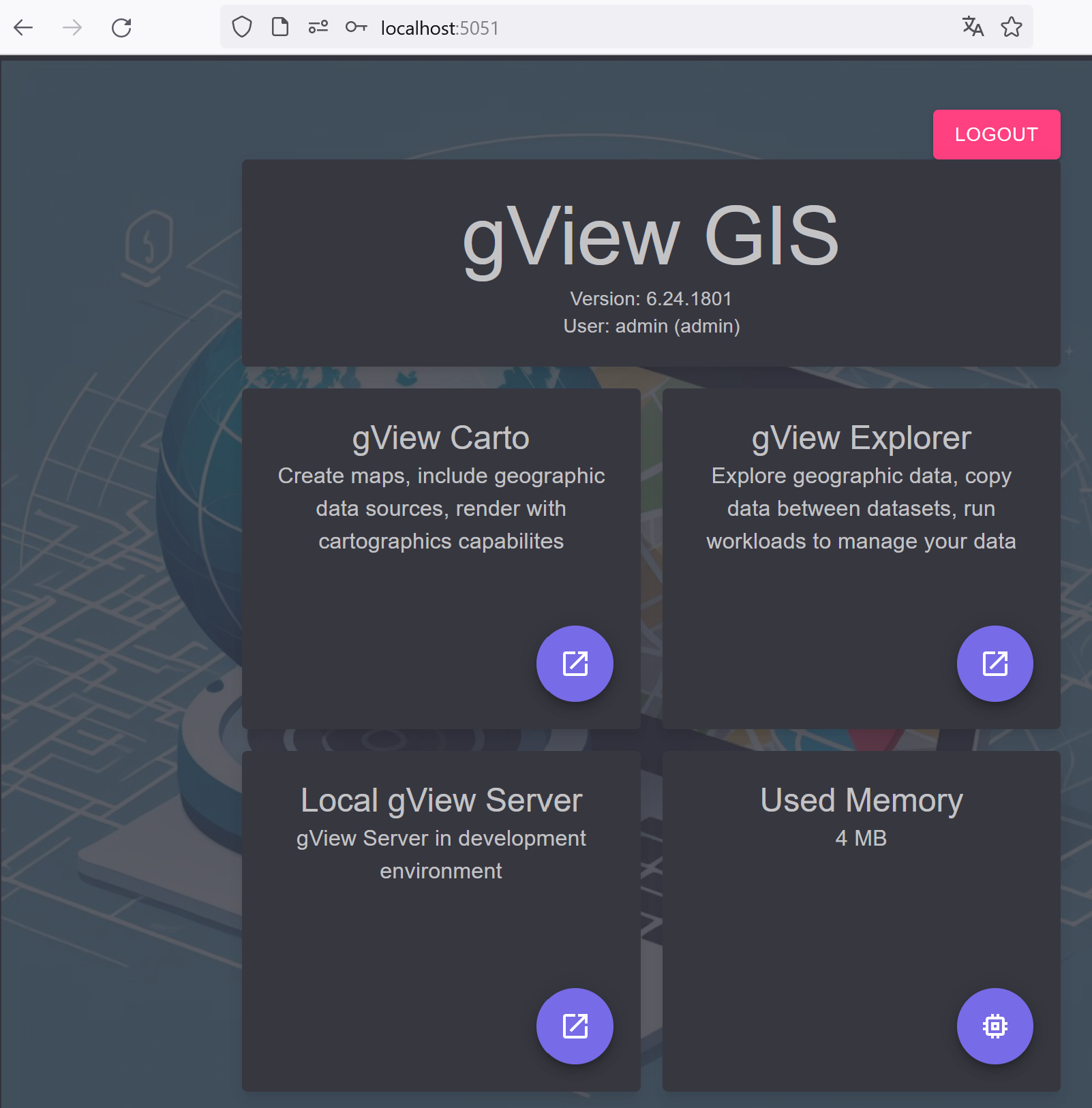Reload the page with refresh icon

click(x=121, y=28)
